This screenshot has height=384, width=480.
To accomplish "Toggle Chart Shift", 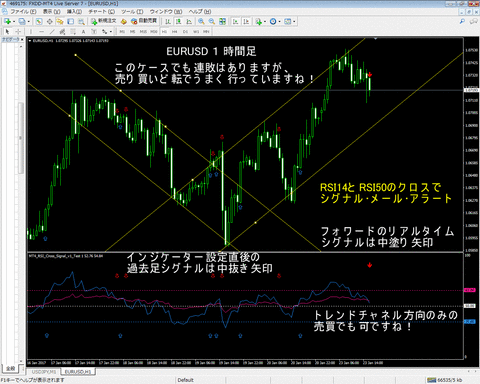I will pos(246,21).
